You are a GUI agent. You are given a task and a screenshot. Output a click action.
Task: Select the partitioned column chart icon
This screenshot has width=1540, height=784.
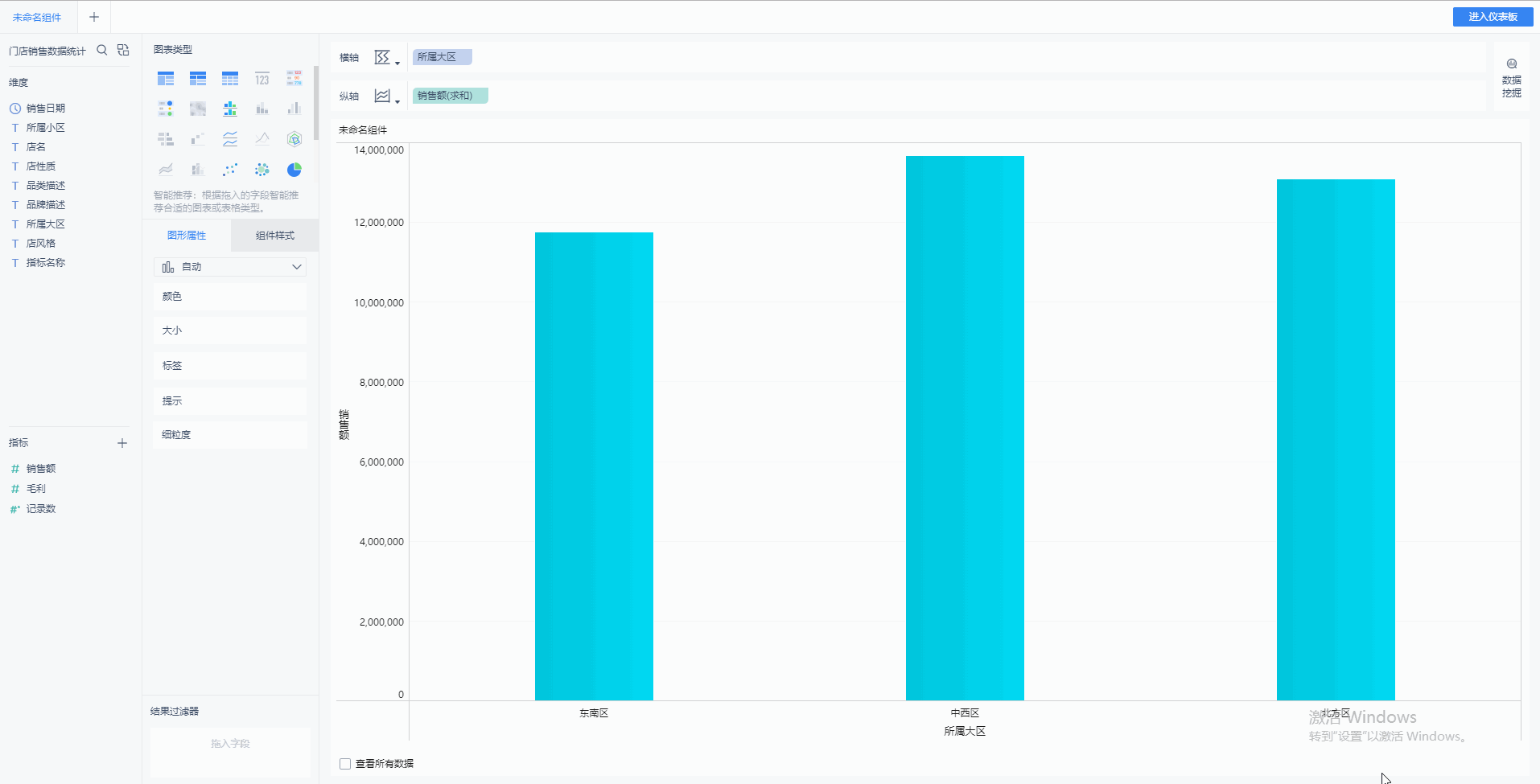[230, 109]
